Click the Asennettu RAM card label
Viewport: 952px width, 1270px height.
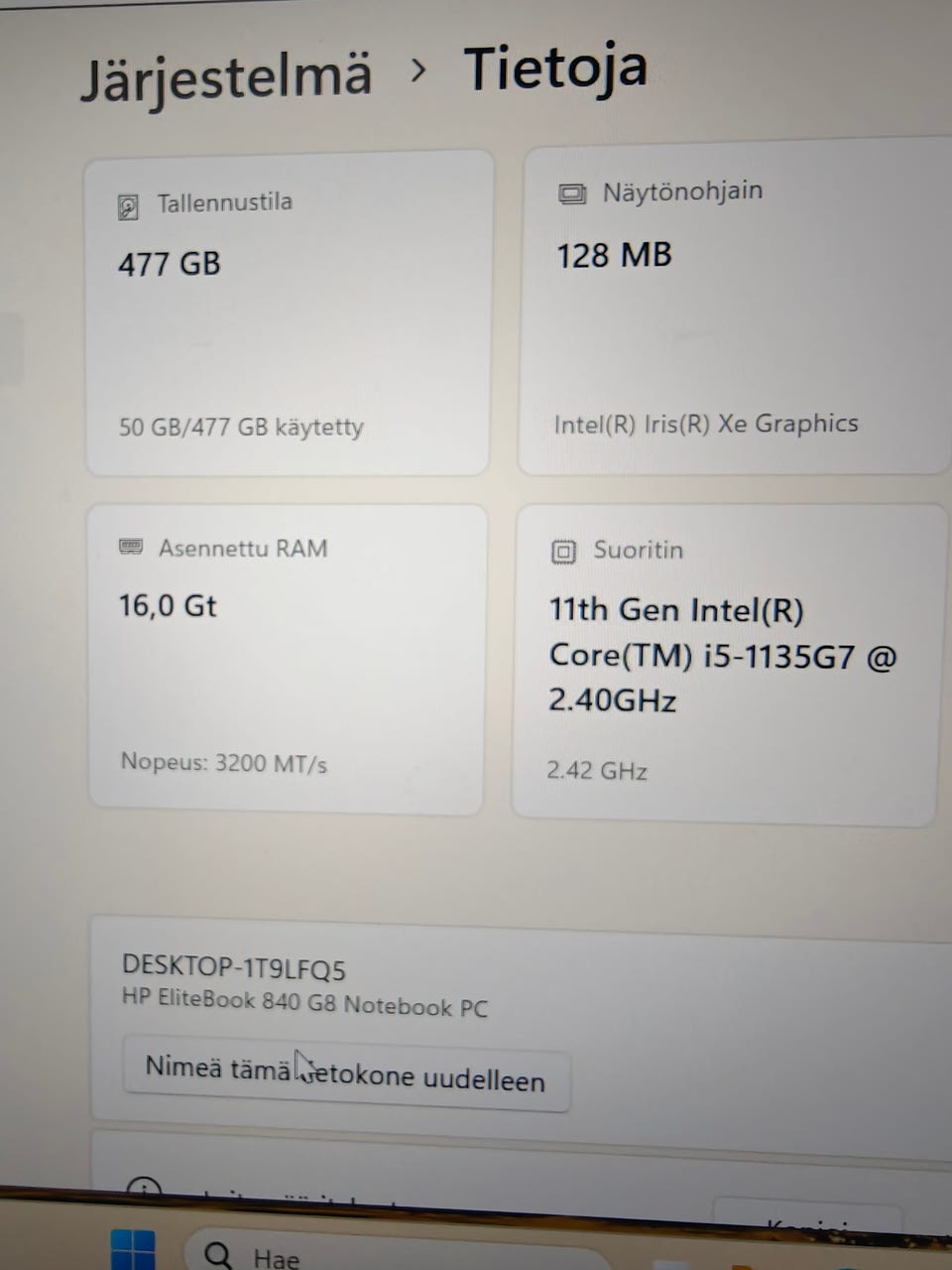pyautogui.click(x=243, y=548)
